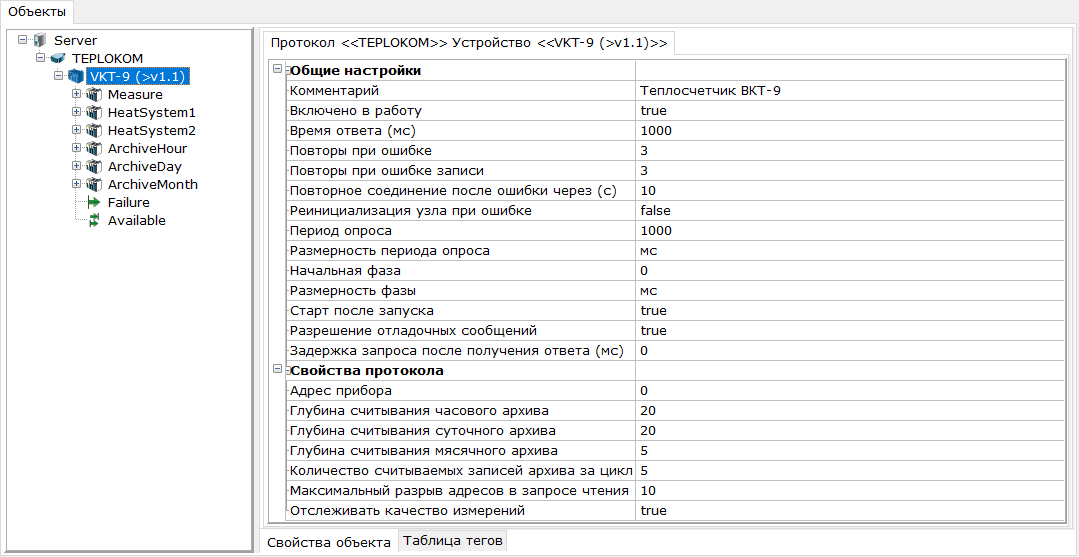Click the Период опроса property name
Screen dimensions: 1079x557
coord(341,230)
